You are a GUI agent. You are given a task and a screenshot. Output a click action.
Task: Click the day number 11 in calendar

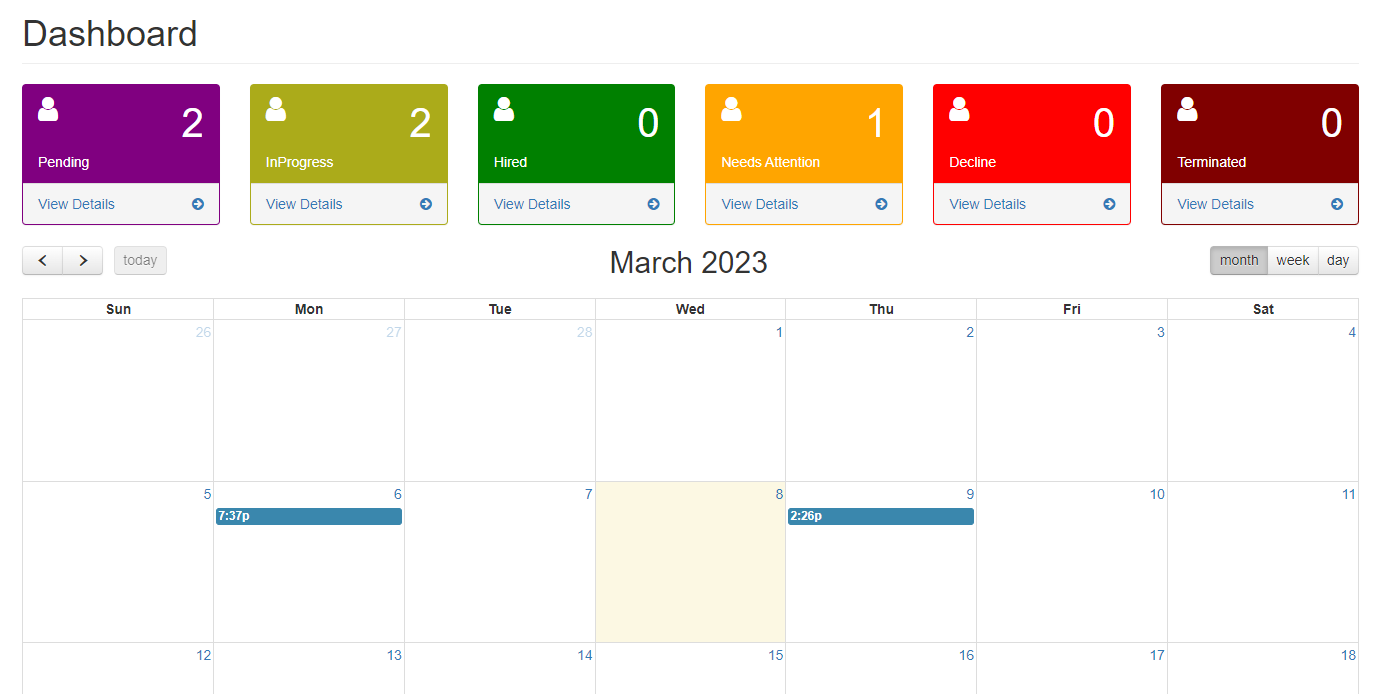1348,494
